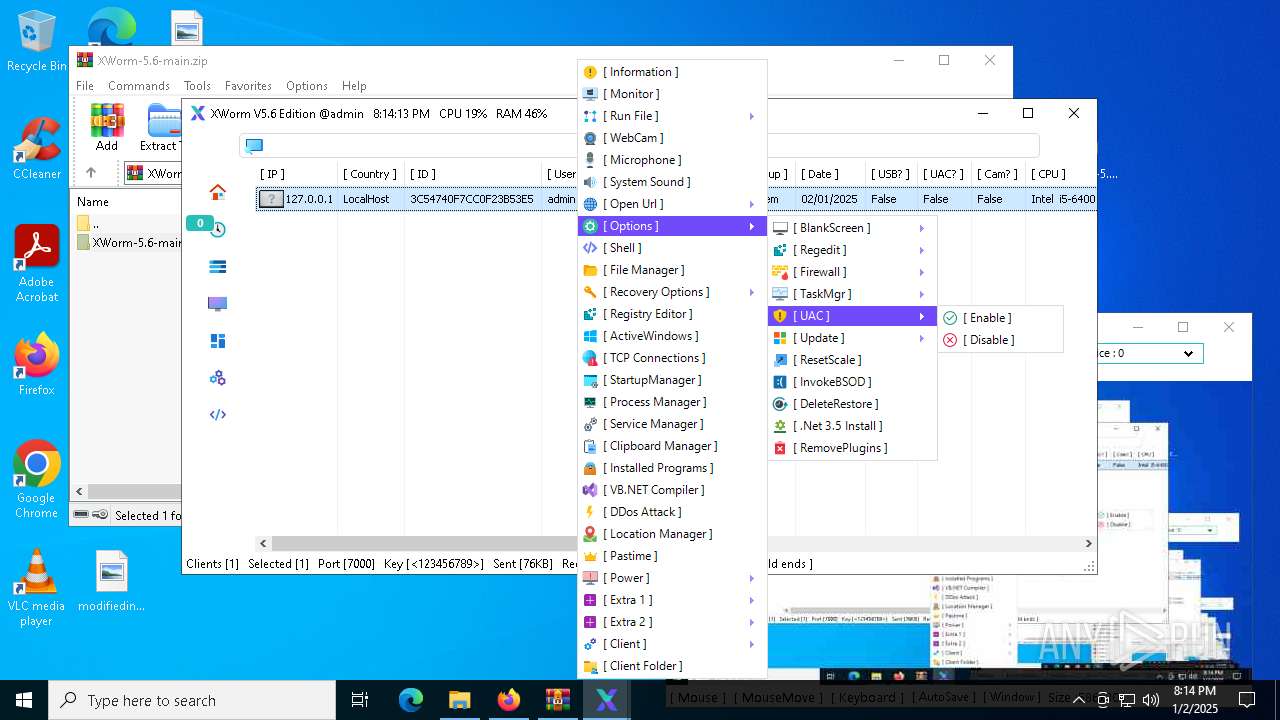The height and width of the screenshot is (720, 1280).
Task: Choose Enable in the UAC submenu
Action: point(1000,318)
